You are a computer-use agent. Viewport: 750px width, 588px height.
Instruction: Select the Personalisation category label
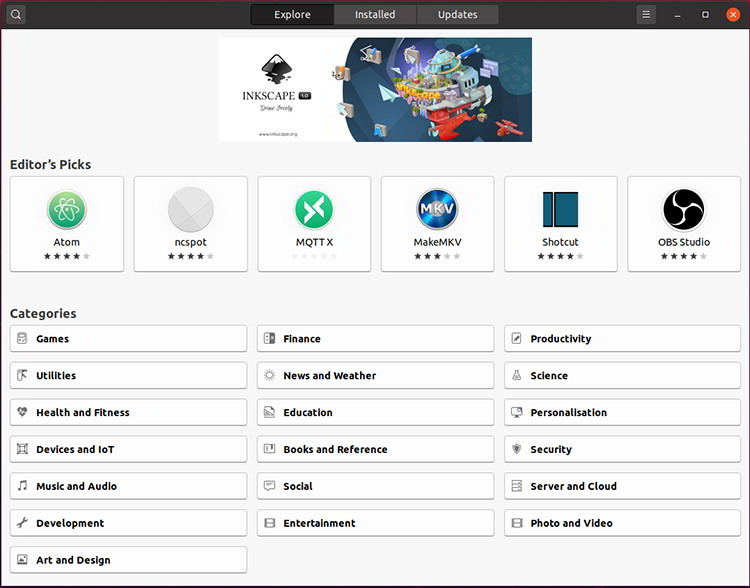point(568,412)
